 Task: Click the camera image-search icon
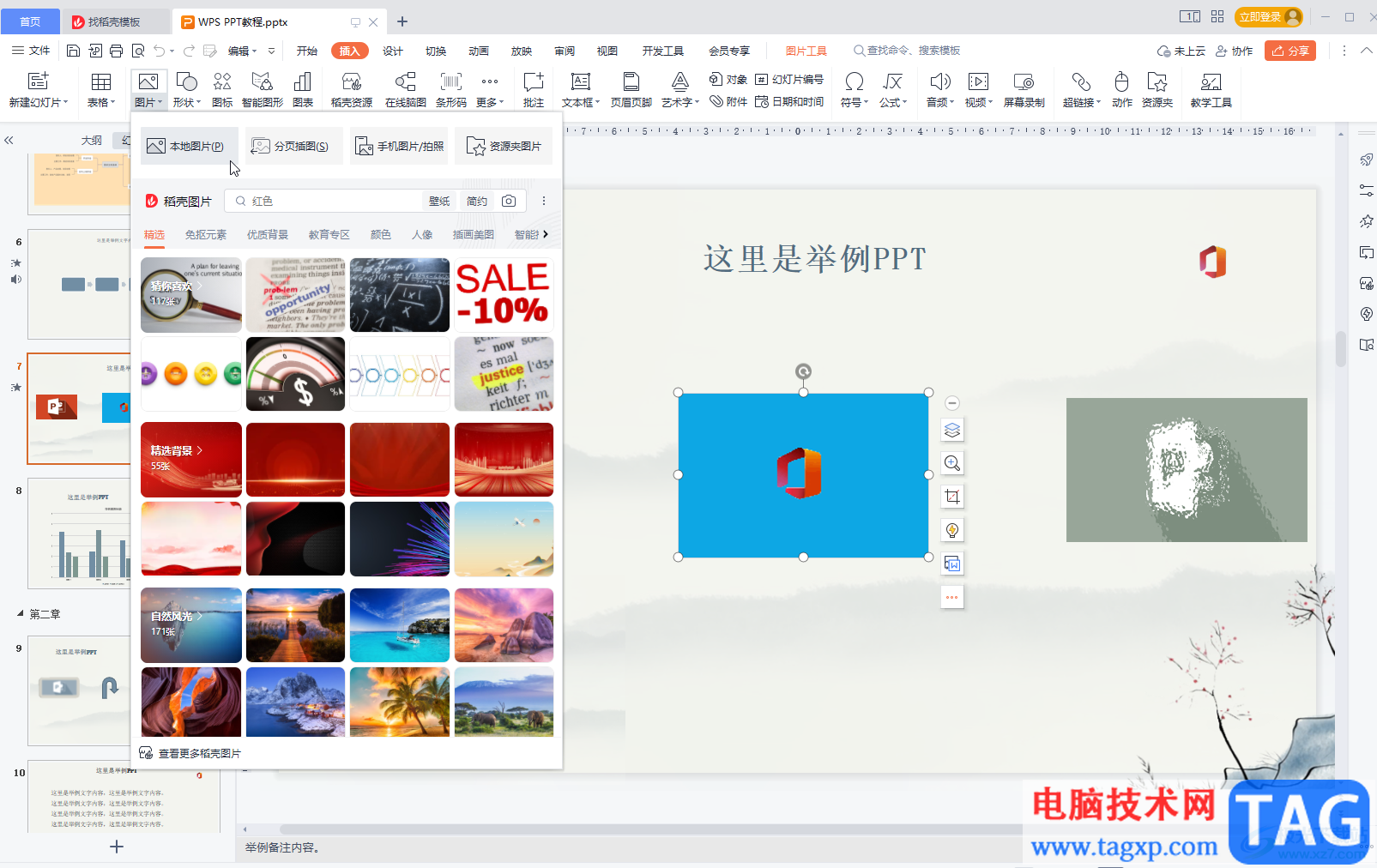509,201
